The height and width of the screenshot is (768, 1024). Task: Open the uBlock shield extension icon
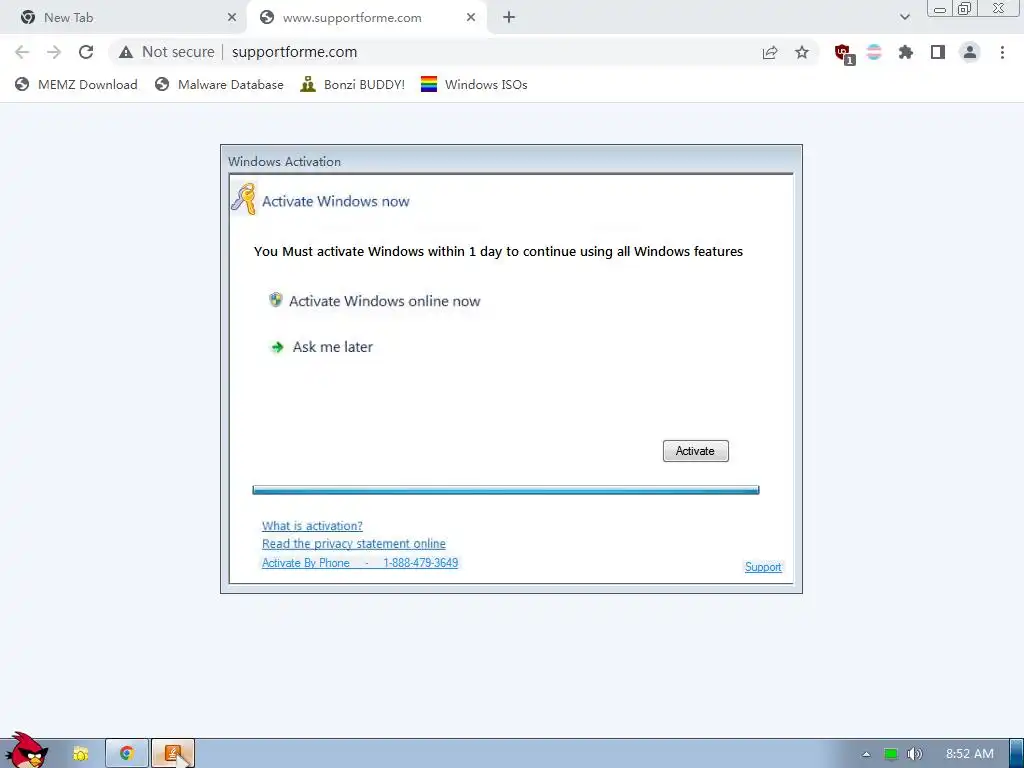(x=844, y=54)
